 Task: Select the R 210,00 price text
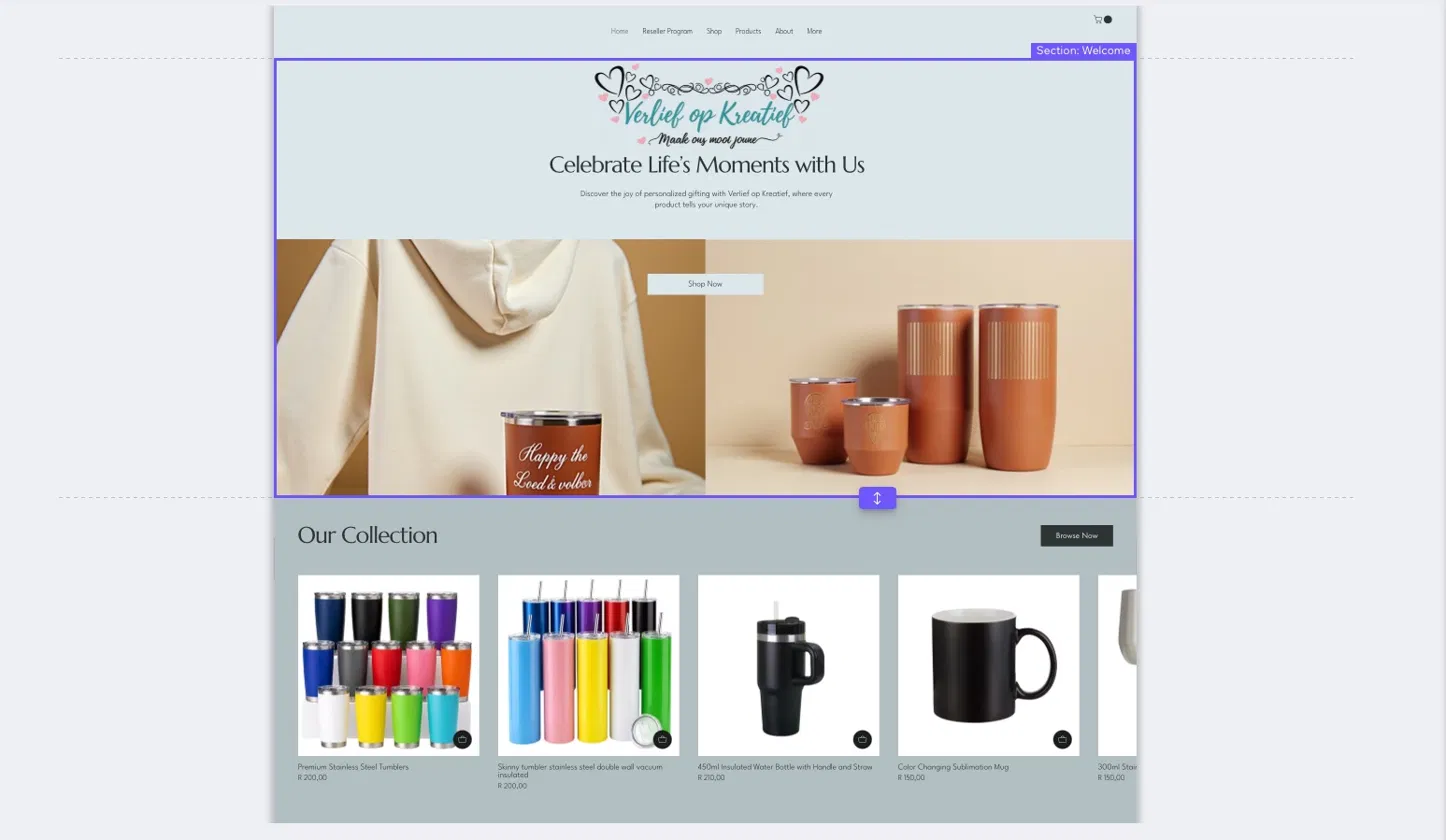pyautogui.click(x=711, y=778)
